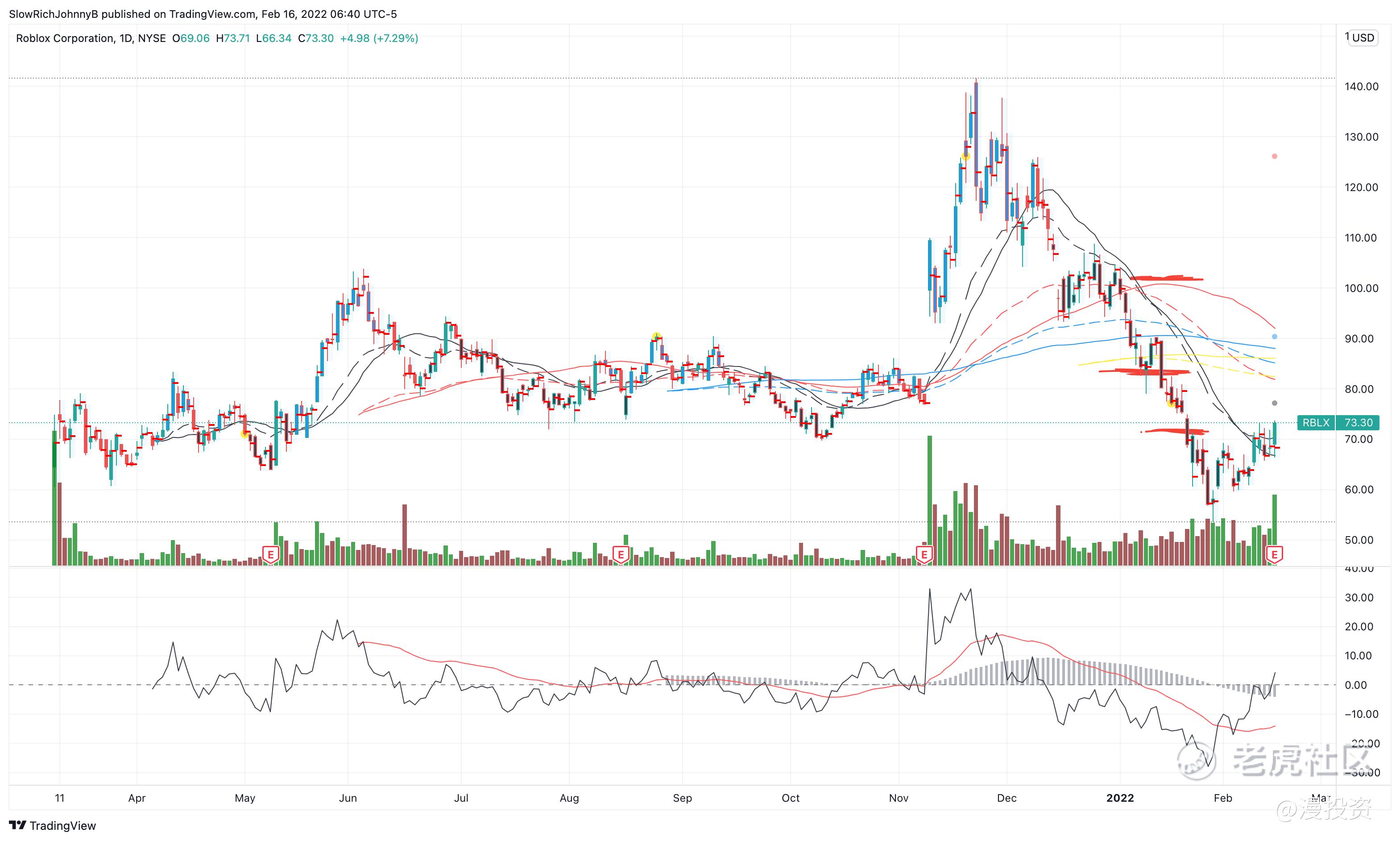This screenshot has width=1400, height=841.
Task: Click the red horizontal mark near 102
Action: click(x=1167, y=278)
